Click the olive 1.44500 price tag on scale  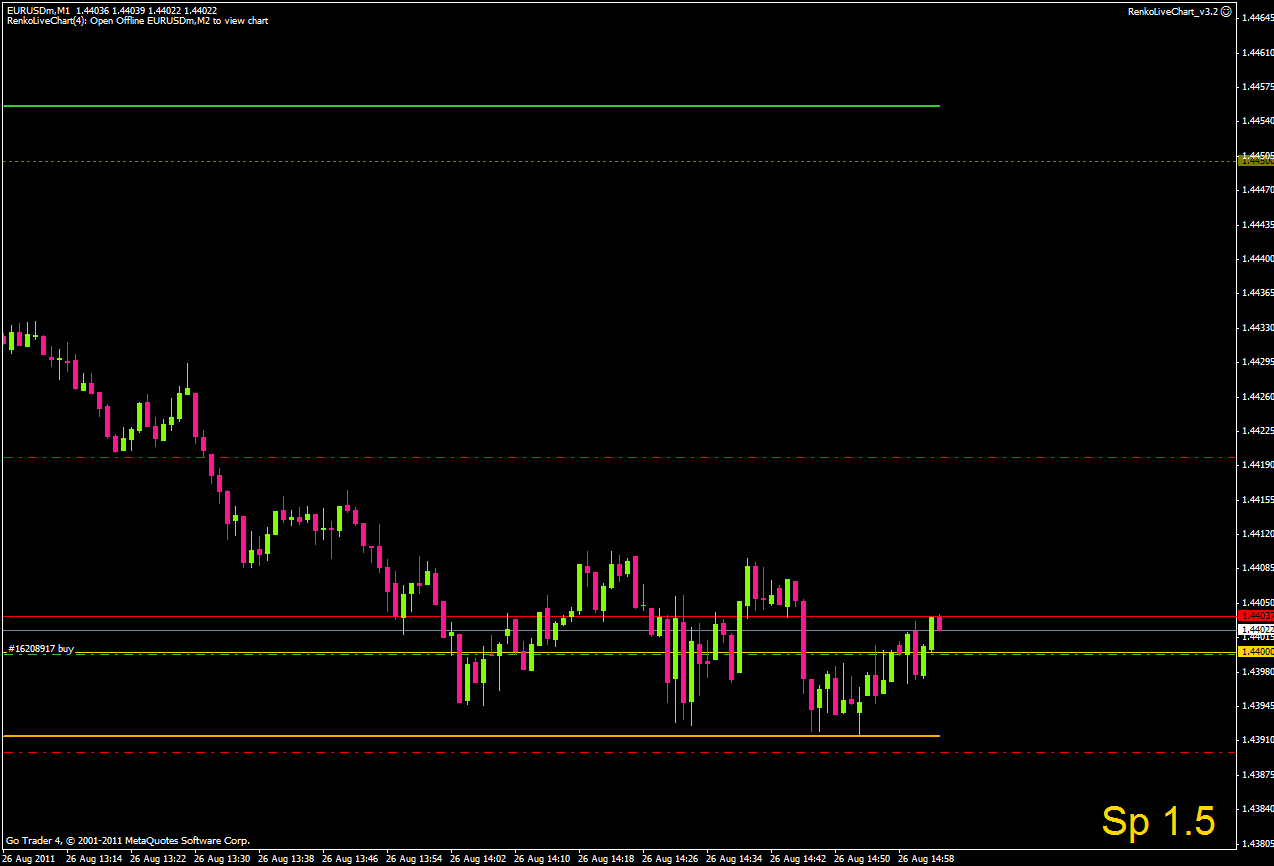point(1256,159)
